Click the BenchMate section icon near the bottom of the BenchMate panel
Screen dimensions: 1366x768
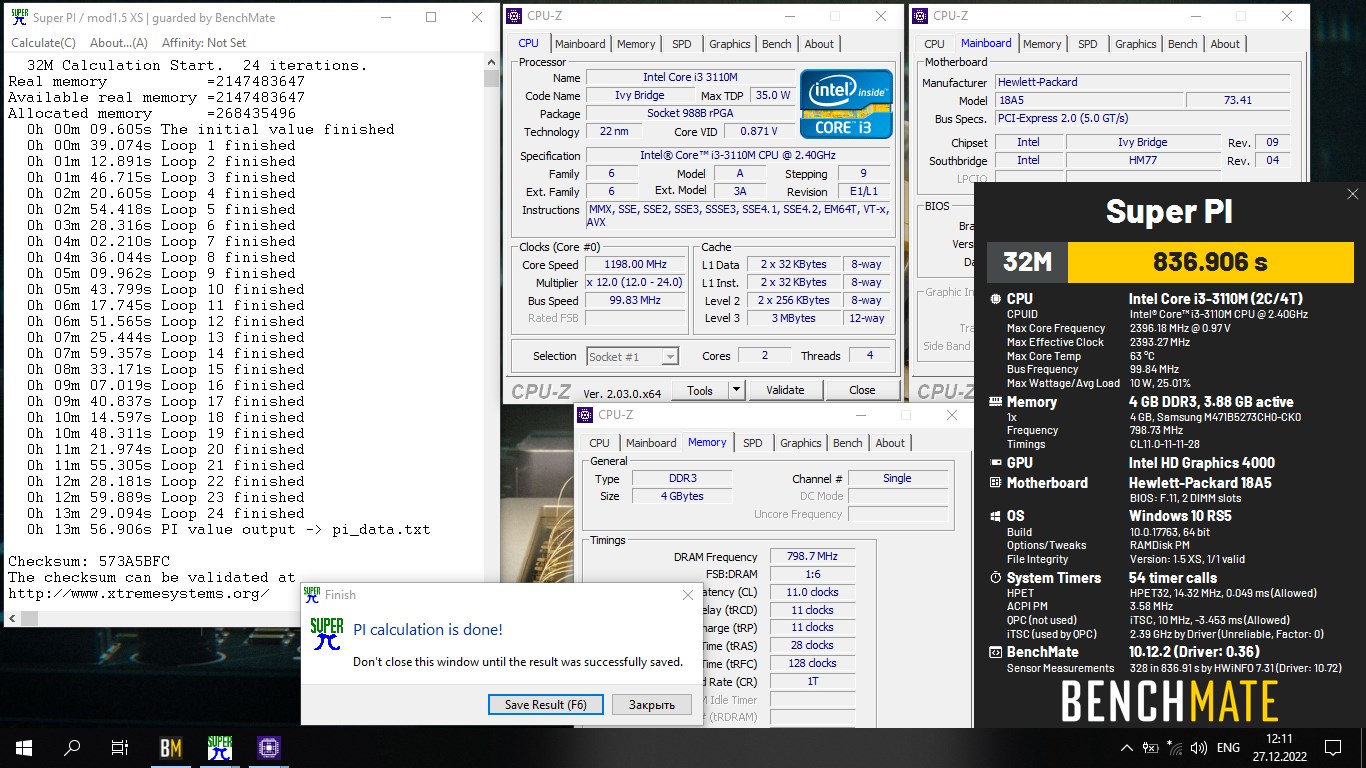pyautogui.click(x=995, y=652)
